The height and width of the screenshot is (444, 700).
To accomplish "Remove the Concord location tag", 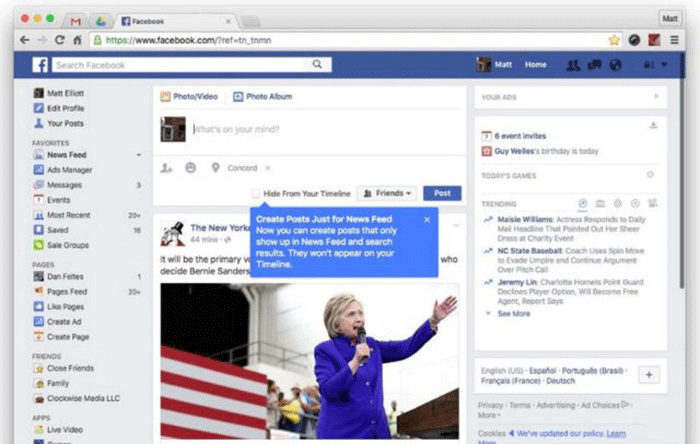I will (268, 168).
